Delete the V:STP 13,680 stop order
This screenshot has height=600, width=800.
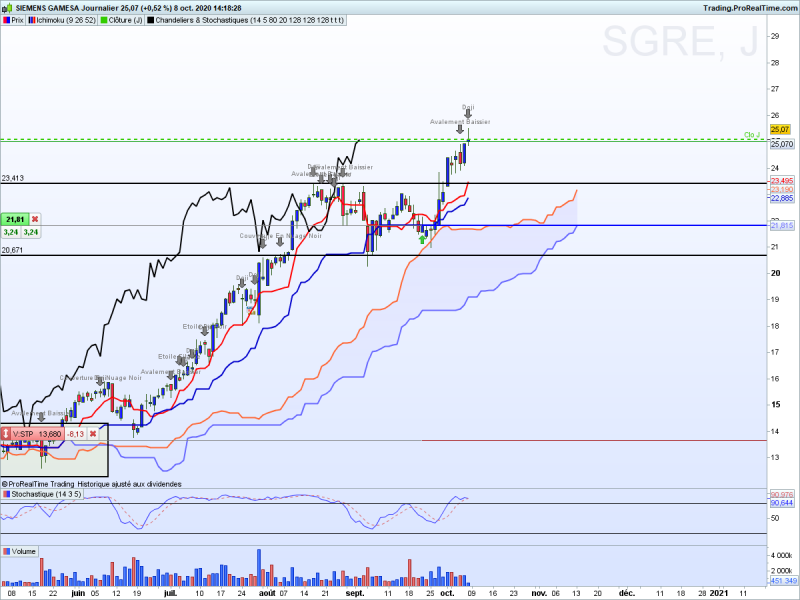93,434
